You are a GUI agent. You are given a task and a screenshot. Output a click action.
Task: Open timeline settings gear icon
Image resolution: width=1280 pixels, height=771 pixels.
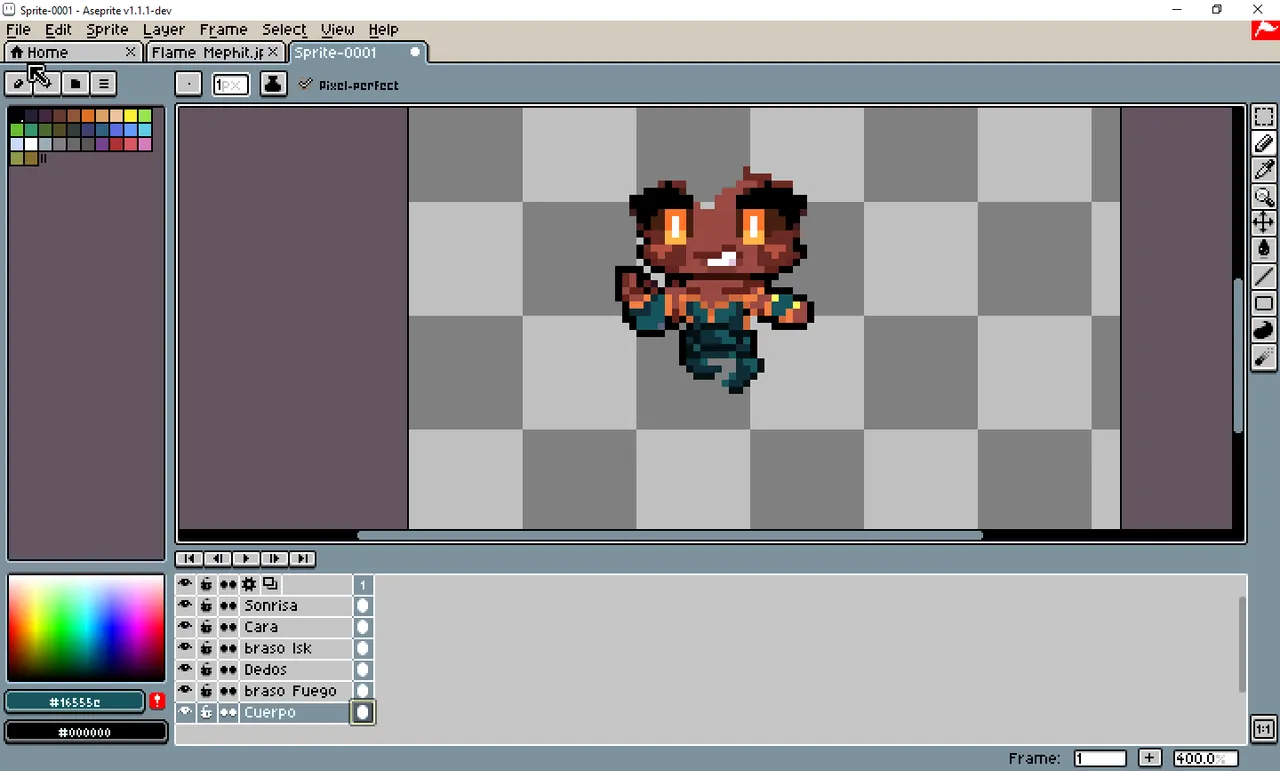pyautogui.click(x=249, y=584)
